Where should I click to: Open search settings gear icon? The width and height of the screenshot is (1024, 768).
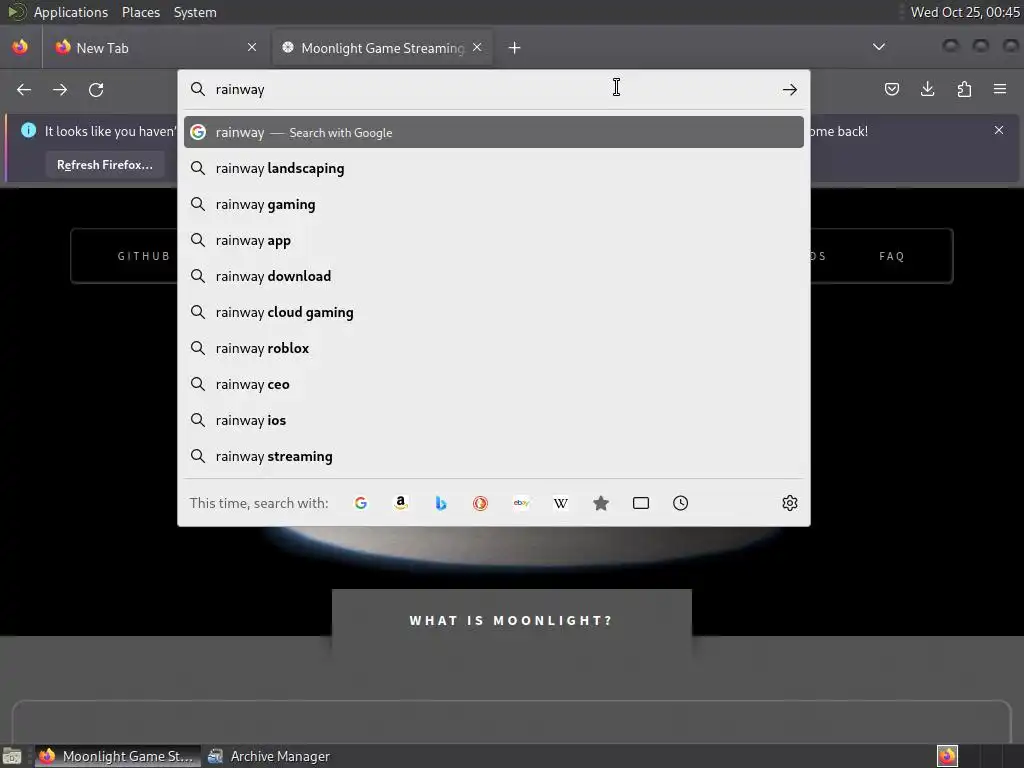pos(790,503)
